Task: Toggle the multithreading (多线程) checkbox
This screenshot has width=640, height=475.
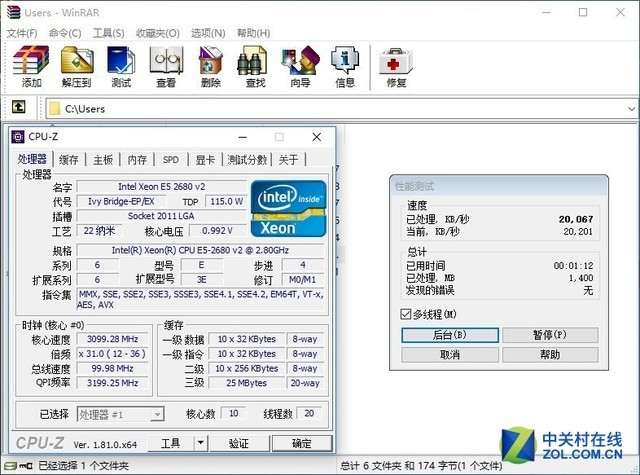Action: [x=406, y=314]
